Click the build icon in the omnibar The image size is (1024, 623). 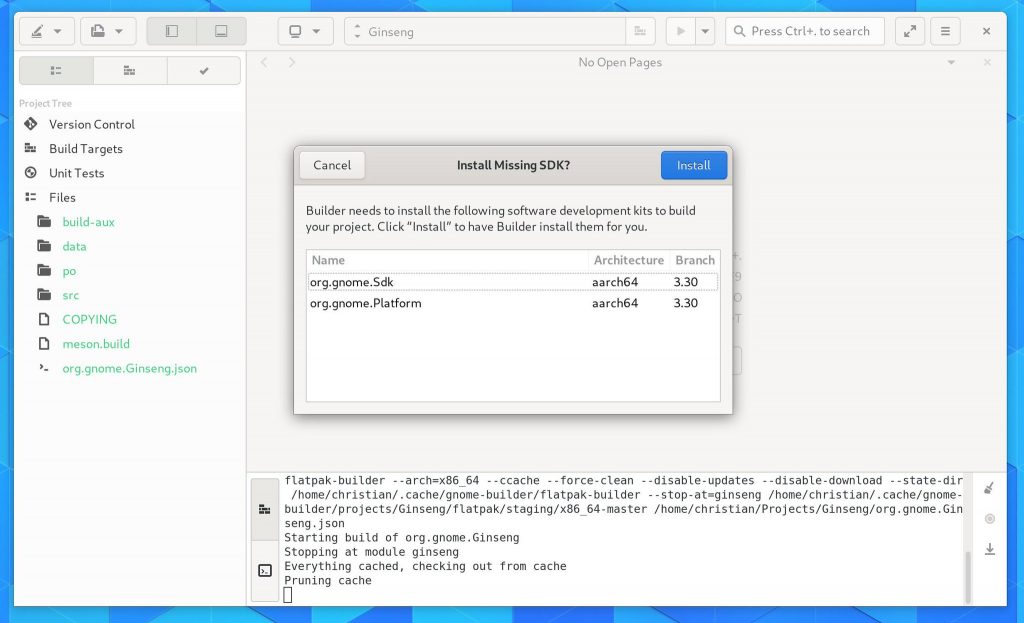click(x=640, y=31)
